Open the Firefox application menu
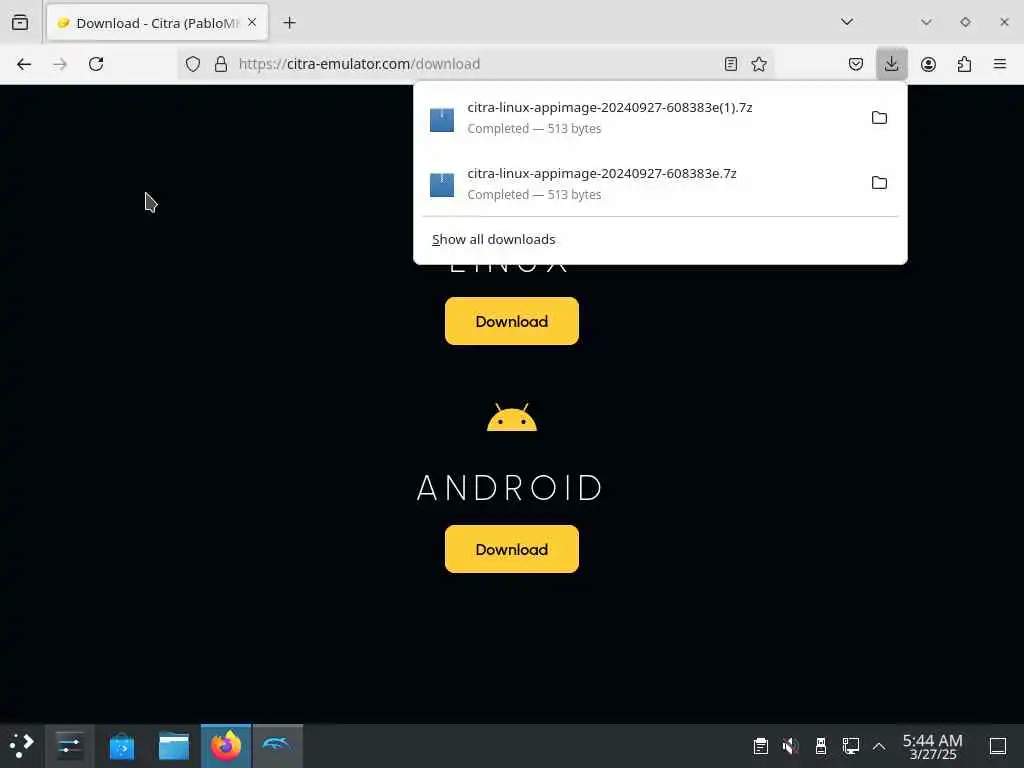1024x768 pixels. 1000,64
